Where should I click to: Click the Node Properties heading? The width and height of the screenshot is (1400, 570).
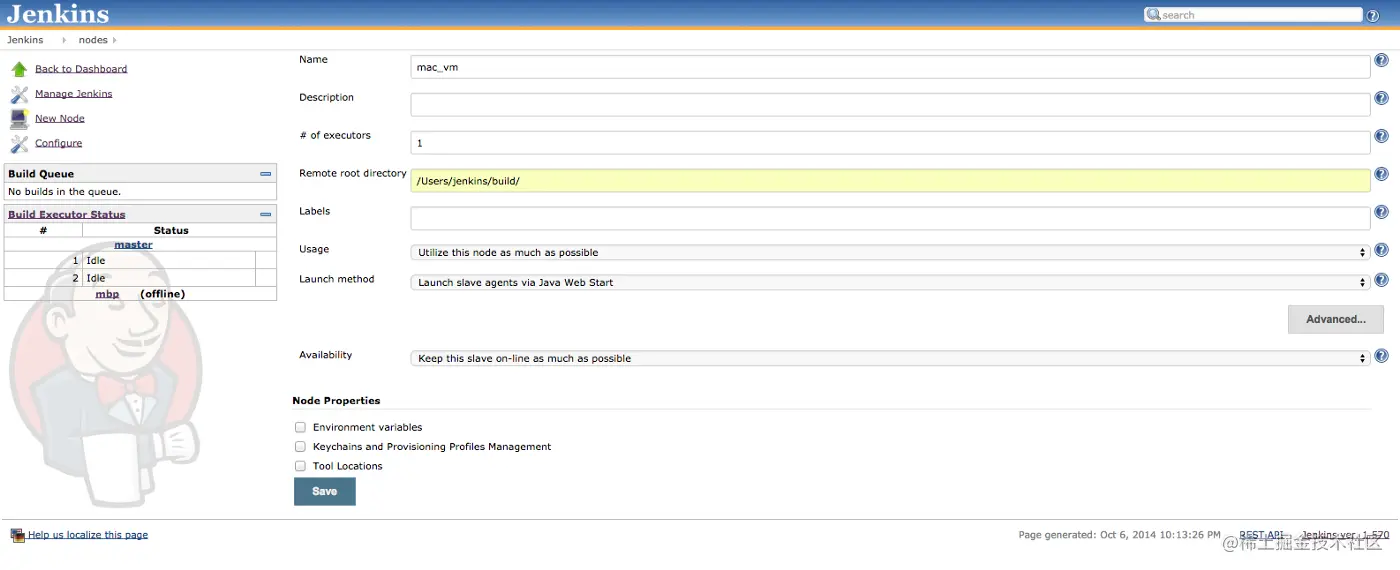(x=336, y=400)
